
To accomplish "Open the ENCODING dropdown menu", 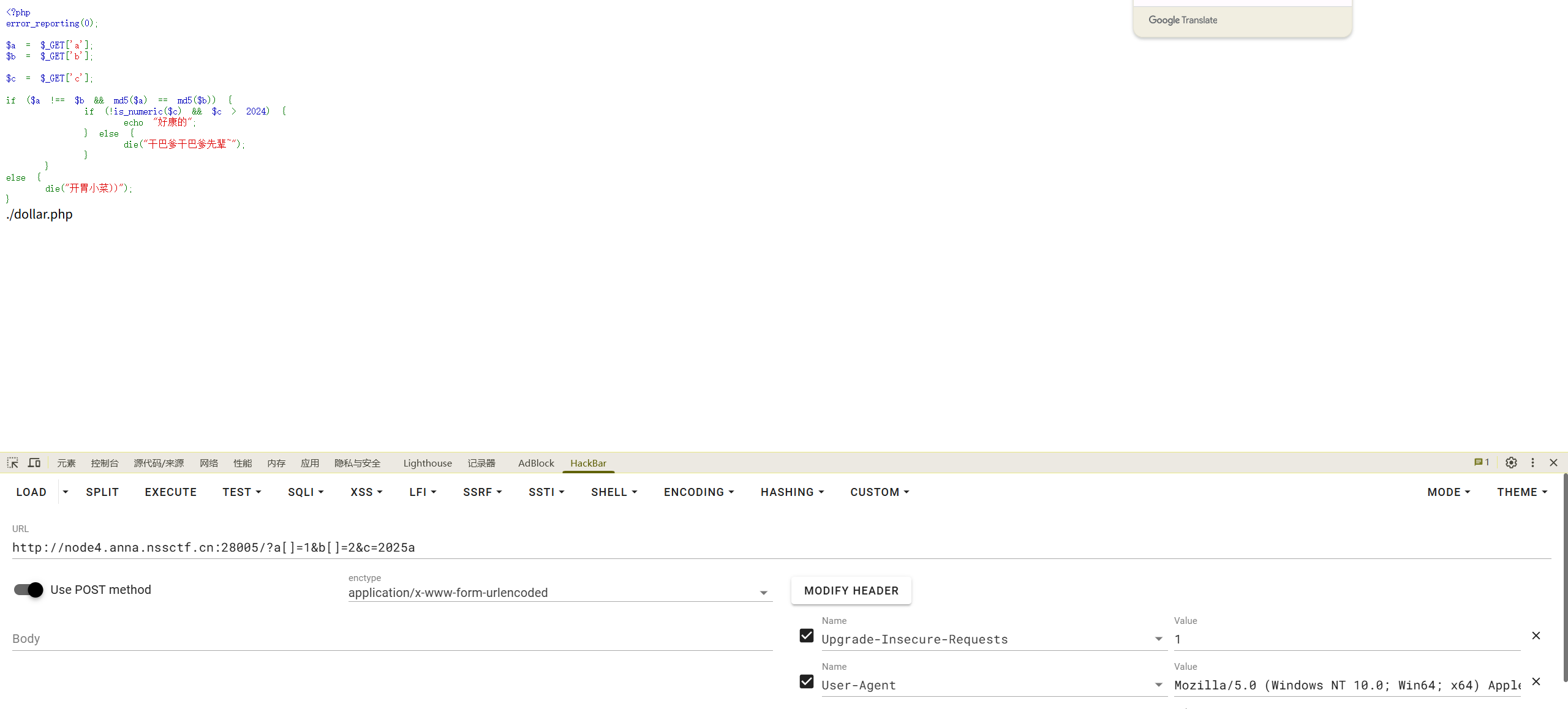I will pos(698,492).
